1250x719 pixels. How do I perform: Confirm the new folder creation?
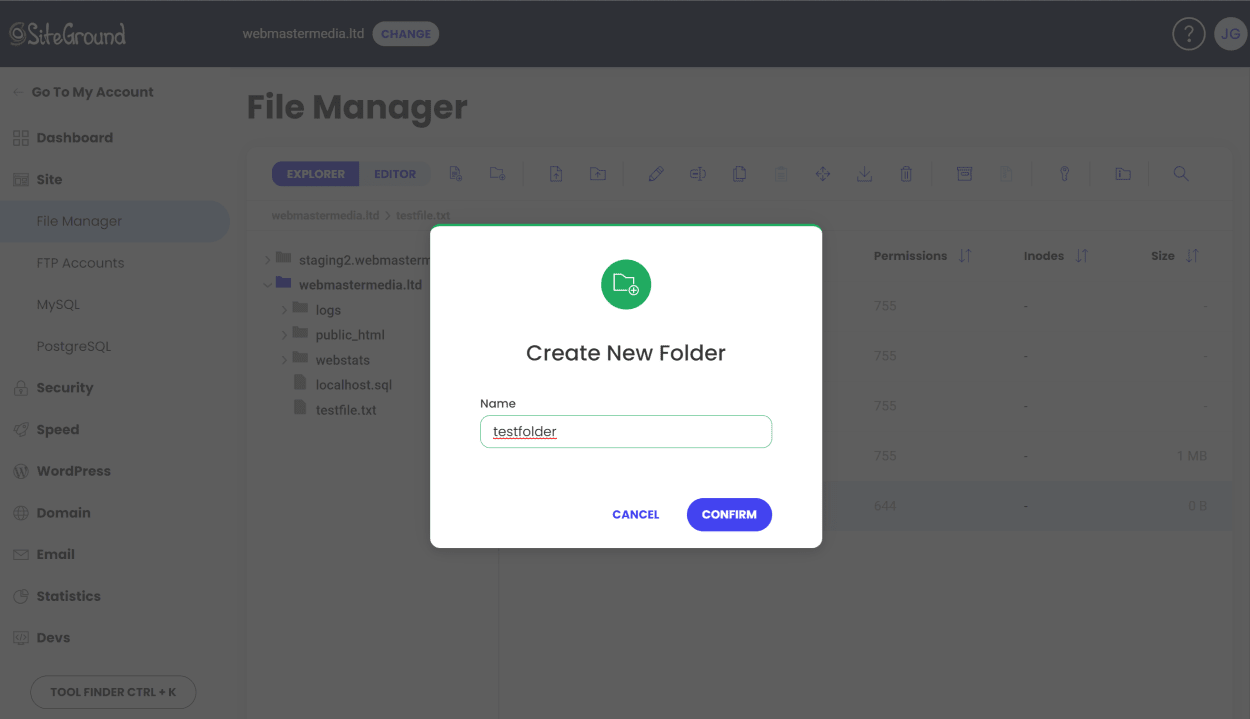(729, 514)
